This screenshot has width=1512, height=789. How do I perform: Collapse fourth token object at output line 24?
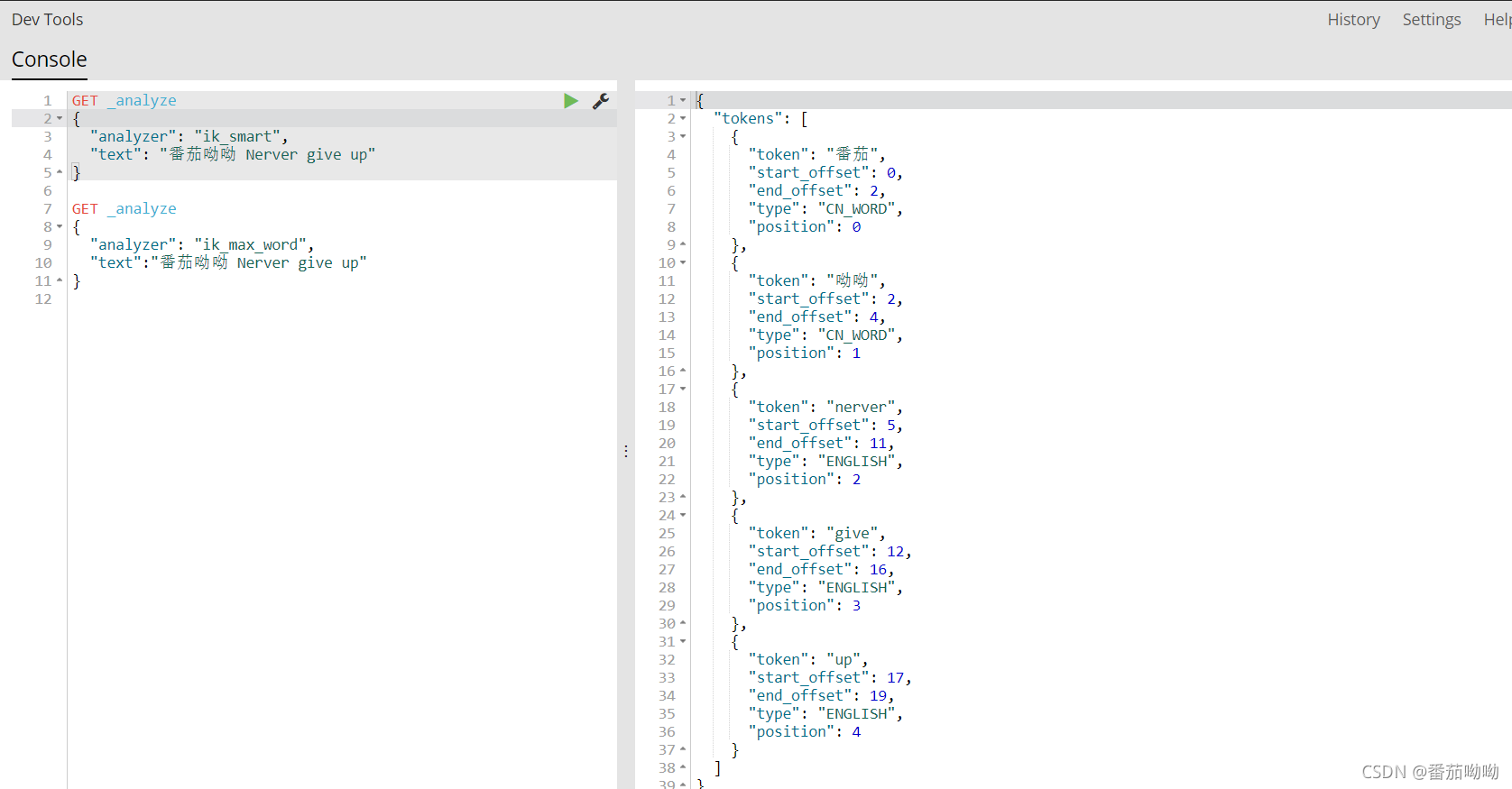683,515
